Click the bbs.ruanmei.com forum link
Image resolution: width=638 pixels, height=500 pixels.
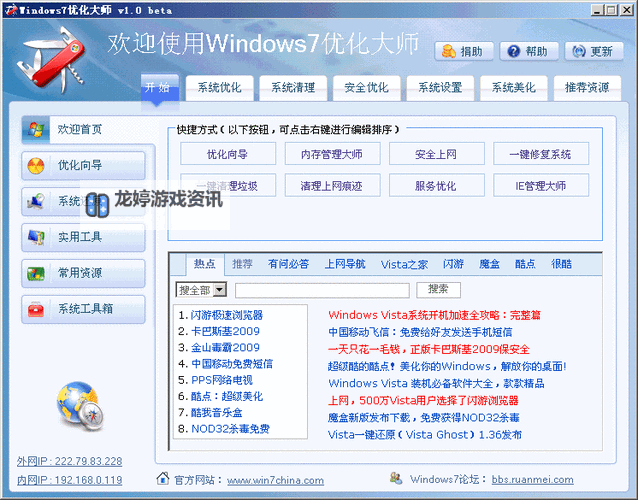(x=533, y=480)
